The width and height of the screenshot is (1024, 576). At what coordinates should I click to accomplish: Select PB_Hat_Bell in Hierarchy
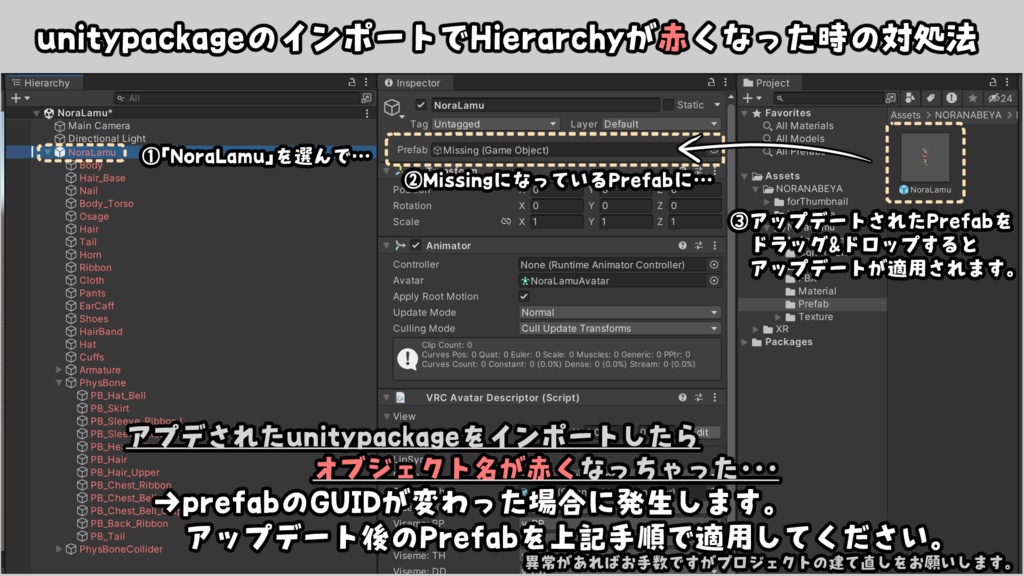click(x=118, y=396)
